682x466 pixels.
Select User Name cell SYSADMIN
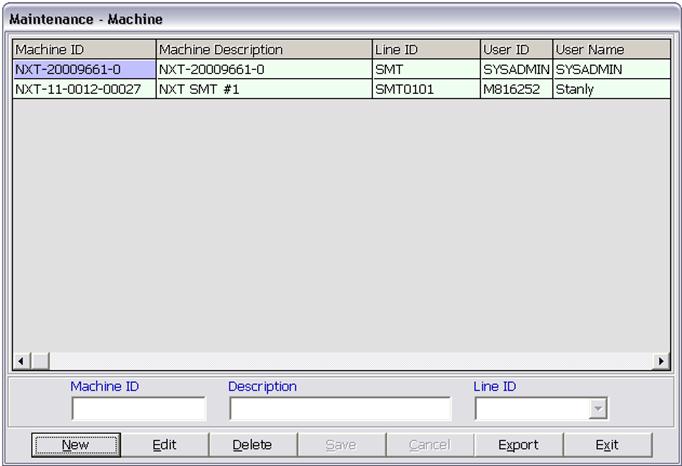(612, 69)
